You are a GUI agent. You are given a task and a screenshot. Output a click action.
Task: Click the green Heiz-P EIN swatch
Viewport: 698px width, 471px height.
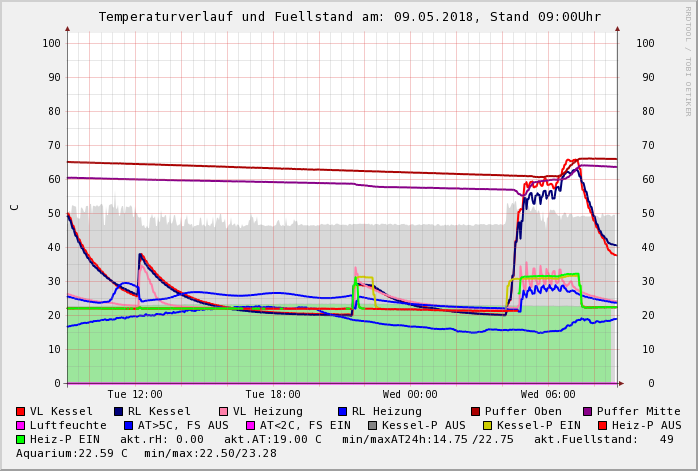point(21,440)
